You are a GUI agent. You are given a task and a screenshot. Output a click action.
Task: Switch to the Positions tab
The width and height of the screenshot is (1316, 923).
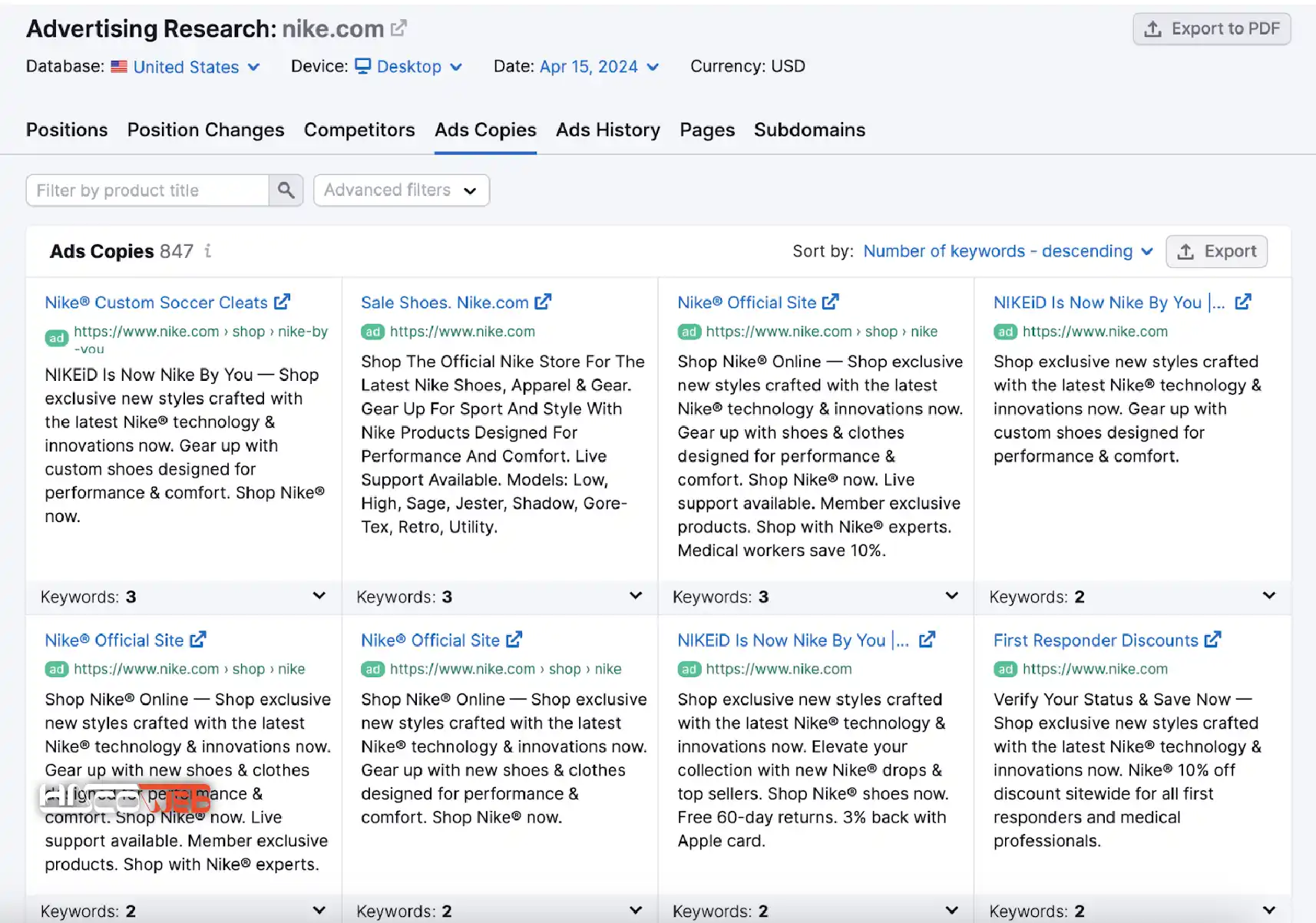[x=67, y=130]
